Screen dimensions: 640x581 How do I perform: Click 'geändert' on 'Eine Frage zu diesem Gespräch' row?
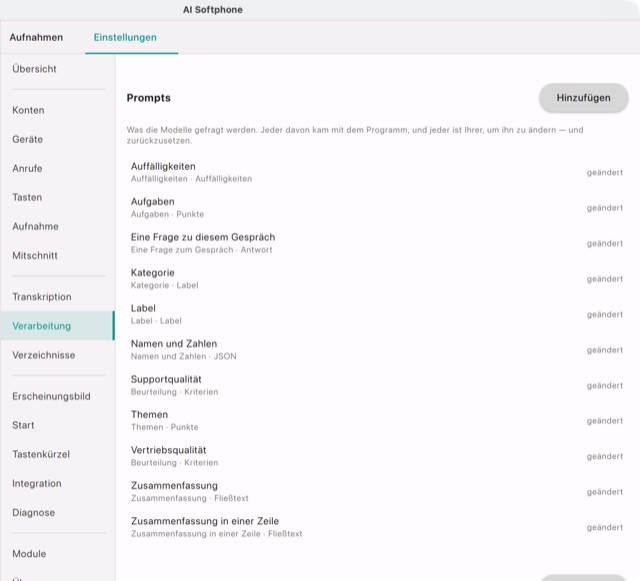[x=605, y=243]
